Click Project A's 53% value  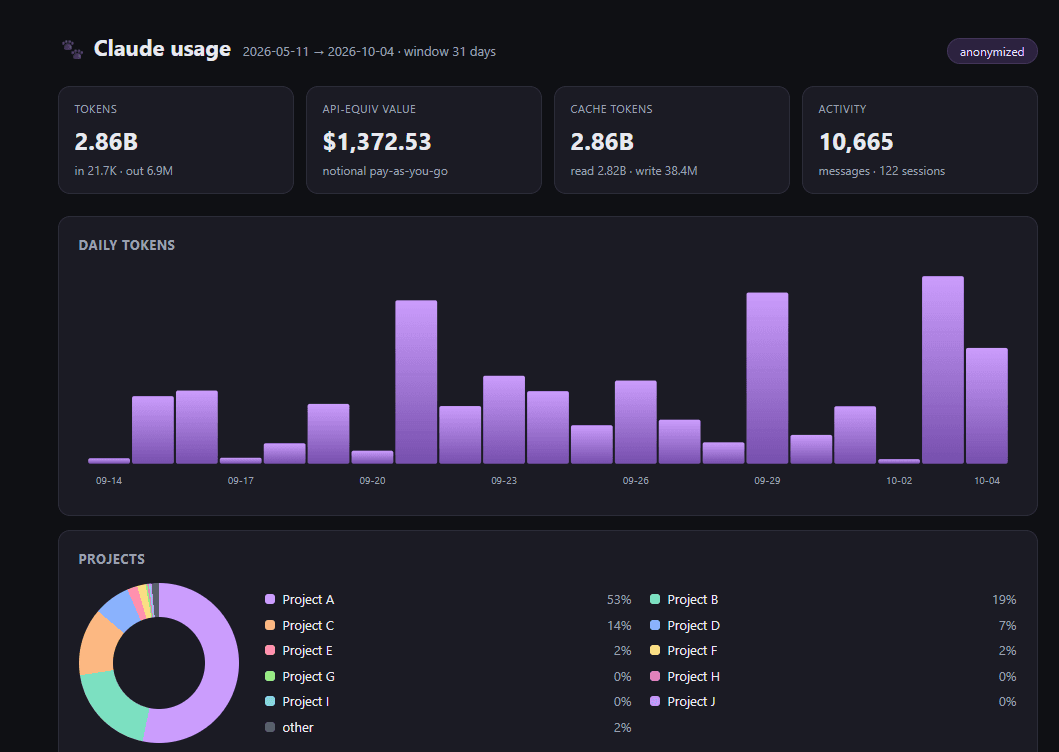(x=619, y=599)
